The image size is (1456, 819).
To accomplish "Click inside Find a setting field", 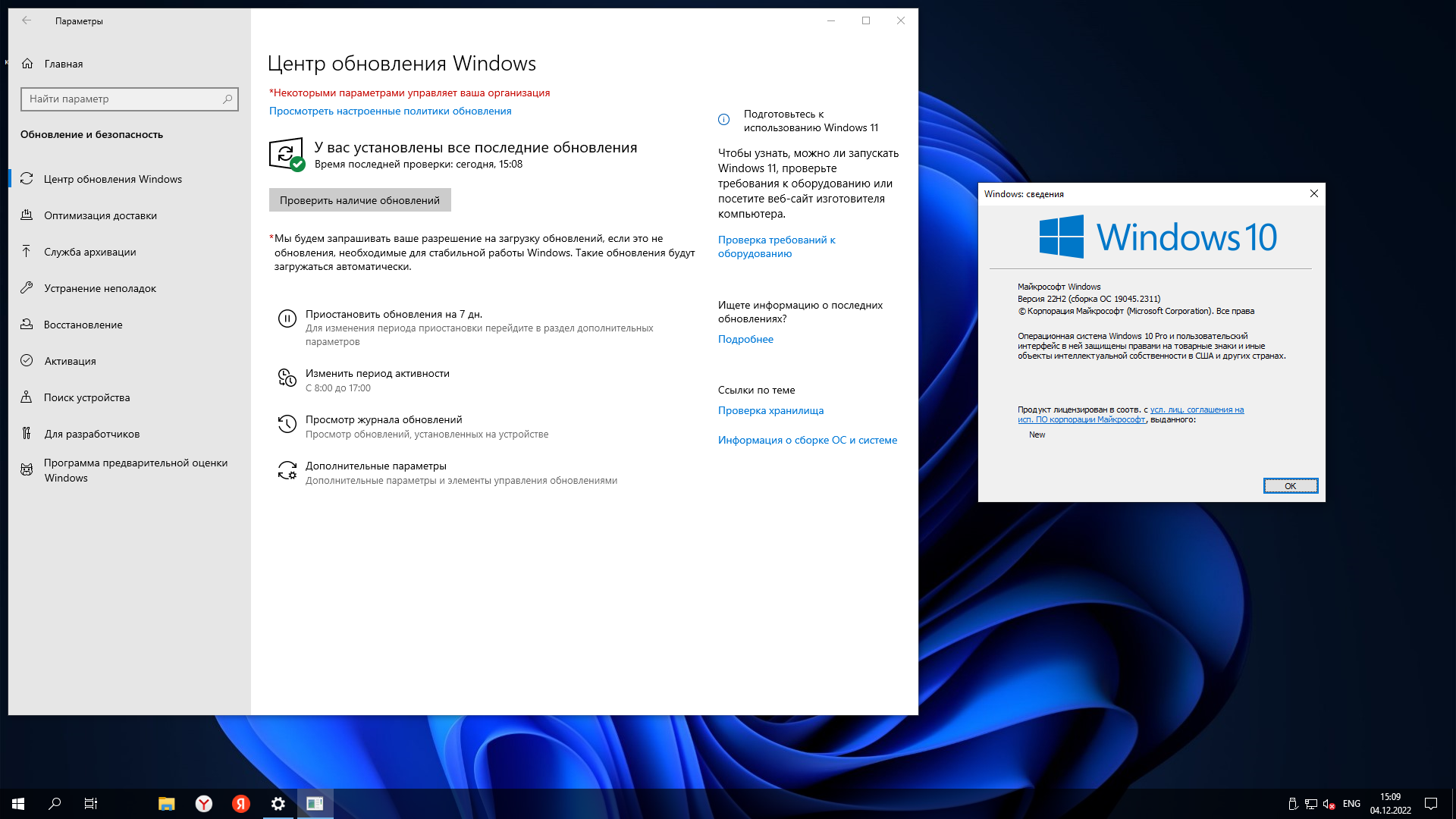I will [121, 99].
